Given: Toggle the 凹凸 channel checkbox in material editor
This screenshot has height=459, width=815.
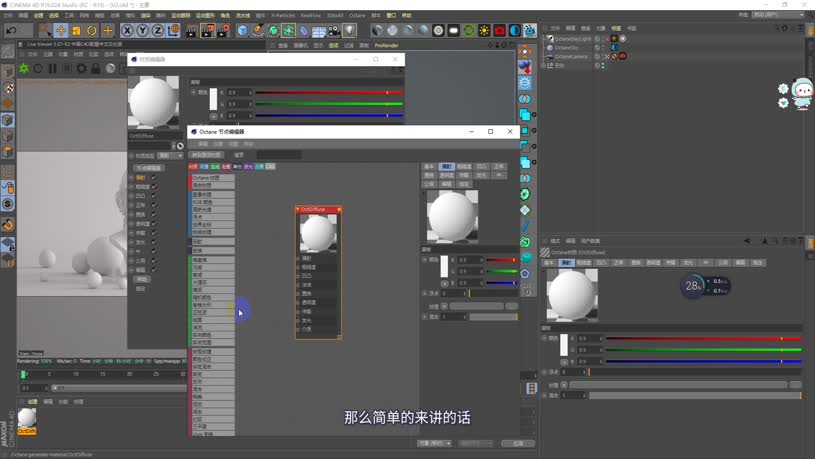Looking at the screenshot, I should point(154,196).
